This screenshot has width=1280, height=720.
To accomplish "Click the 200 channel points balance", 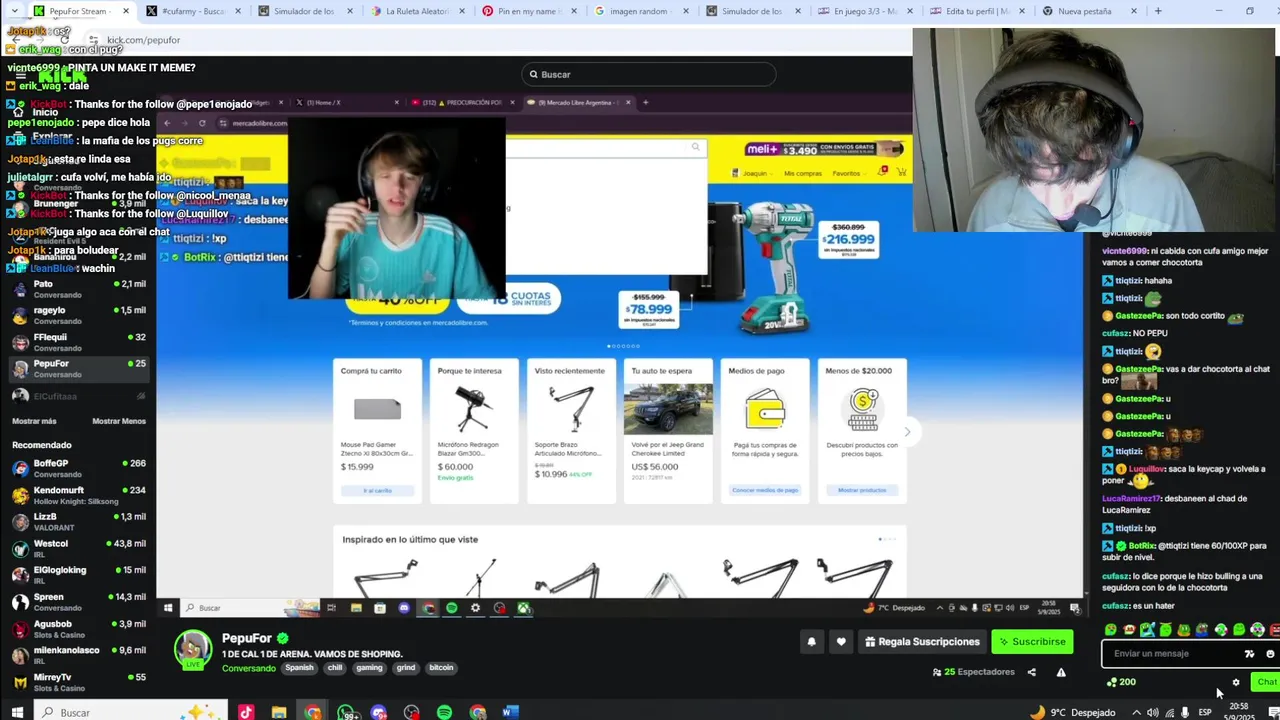I will point(1121,682).
